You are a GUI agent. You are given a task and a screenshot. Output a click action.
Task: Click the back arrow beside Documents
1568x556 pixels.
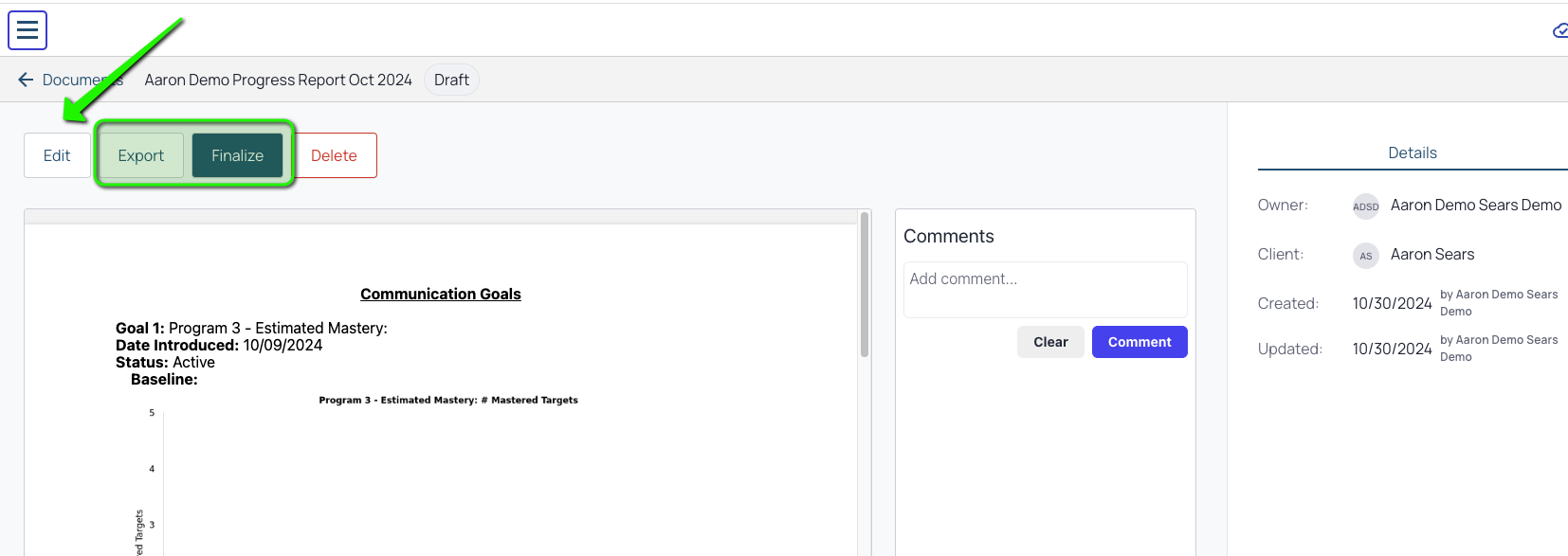click(26, 80)
